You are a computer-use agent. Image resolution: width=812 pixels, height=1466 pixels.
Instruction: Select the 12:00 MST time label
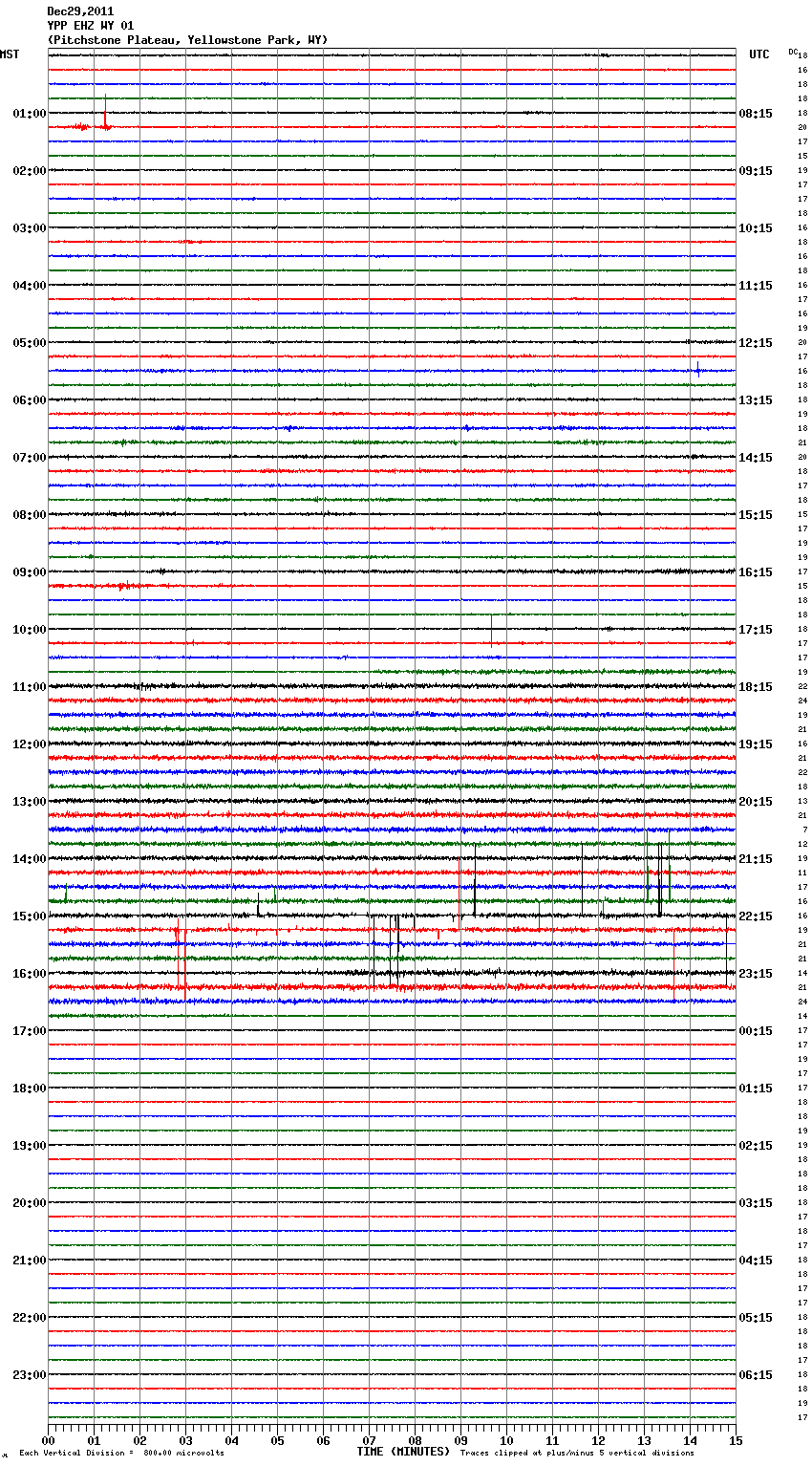tap(30, 744)
